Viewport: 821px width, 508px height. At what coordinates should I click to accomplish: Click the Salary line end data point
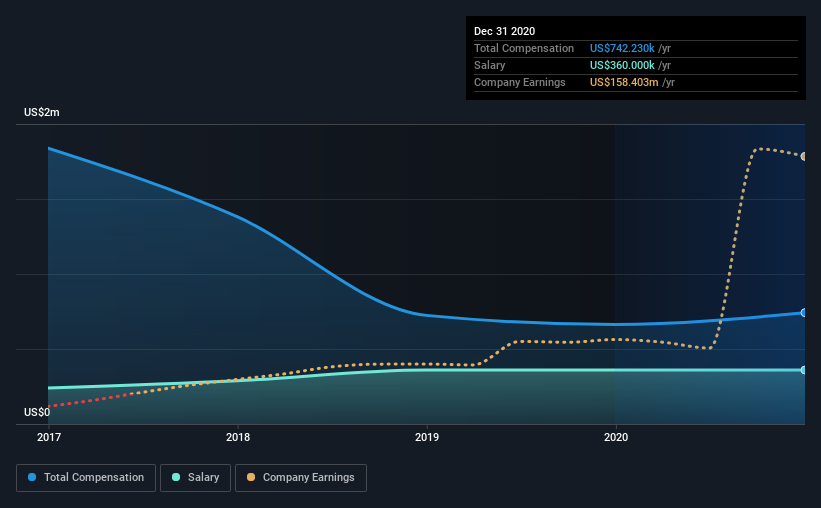tap(804, 370)
